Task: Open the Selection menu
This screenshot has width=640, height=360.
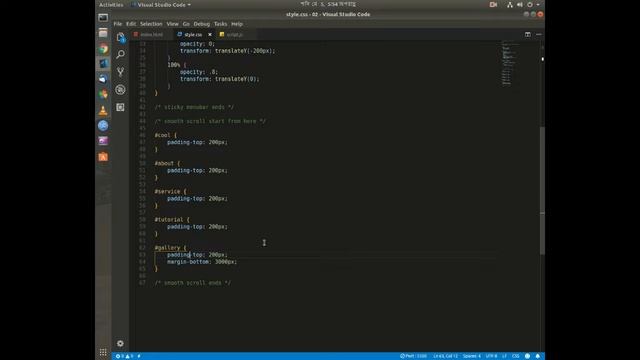Action: [x=151, y=24]
